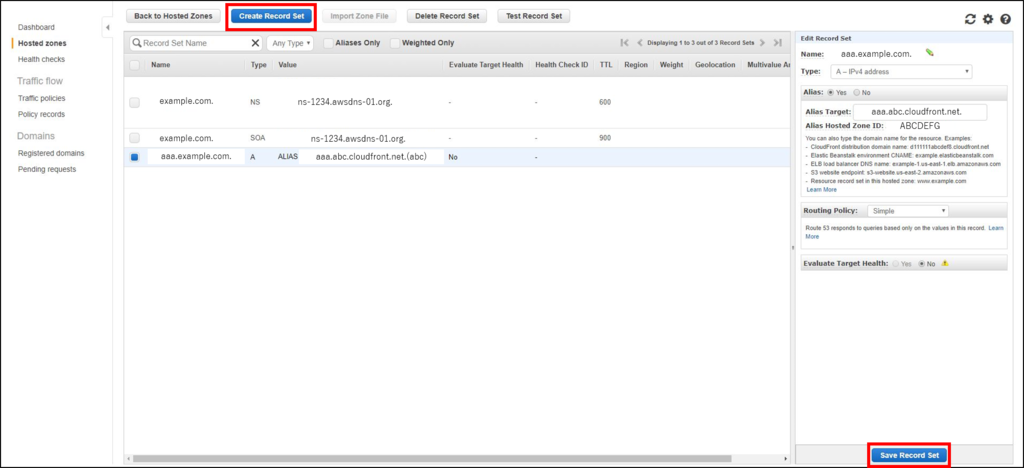Screen dimensions: 1024x468
Task: Click the warning icon beside Evaluate Target Health
Action: pyautogui.click(x=944, y=264)
